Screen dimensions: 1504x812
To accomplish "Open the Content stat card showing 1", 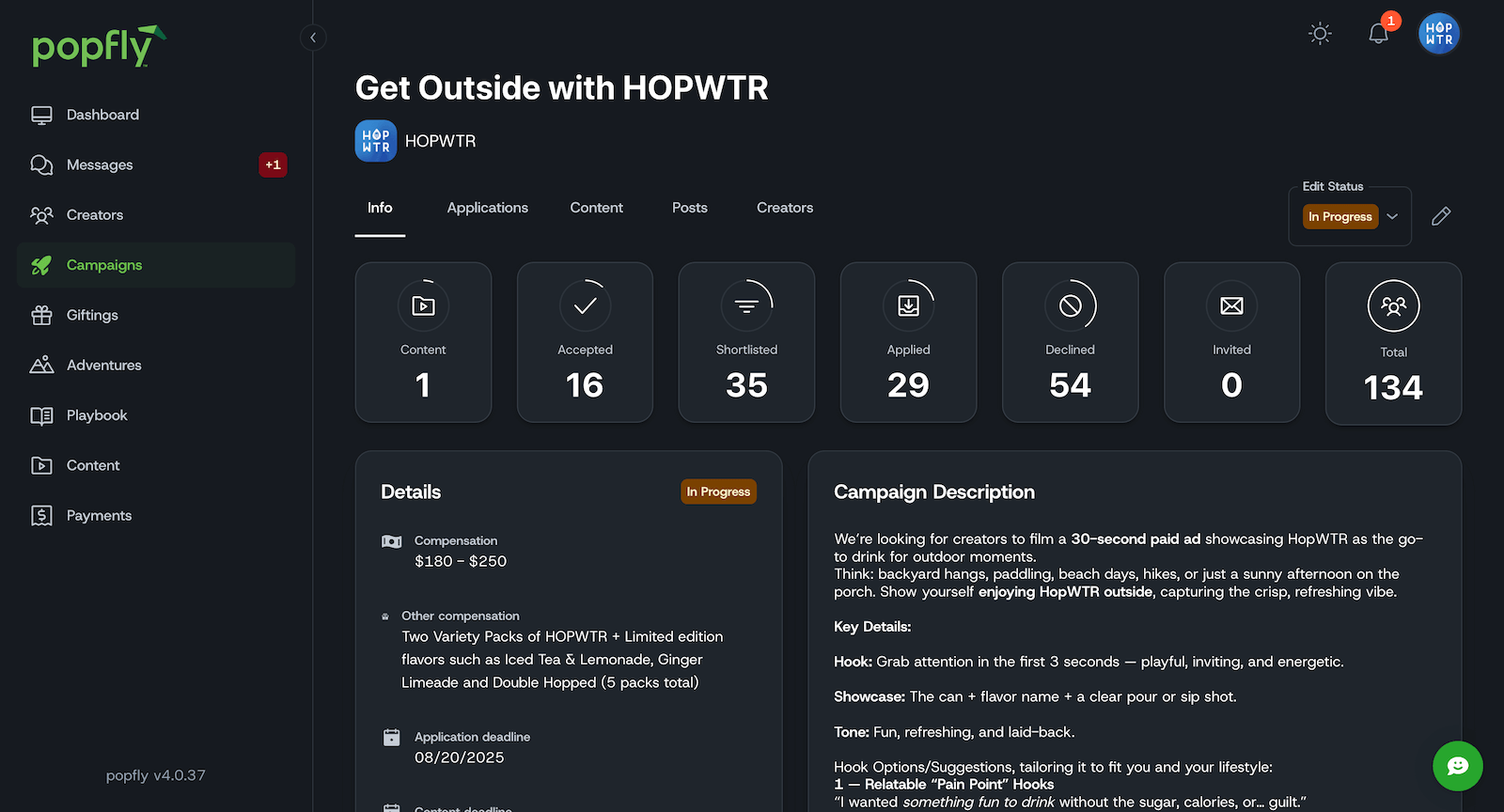I will point(423,342).
